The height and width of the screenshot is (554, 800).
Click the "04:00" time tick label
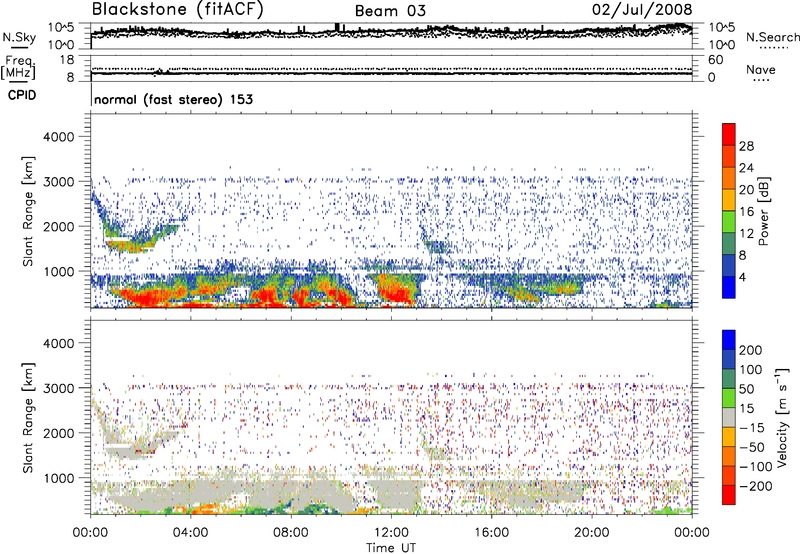click(190, 533)
